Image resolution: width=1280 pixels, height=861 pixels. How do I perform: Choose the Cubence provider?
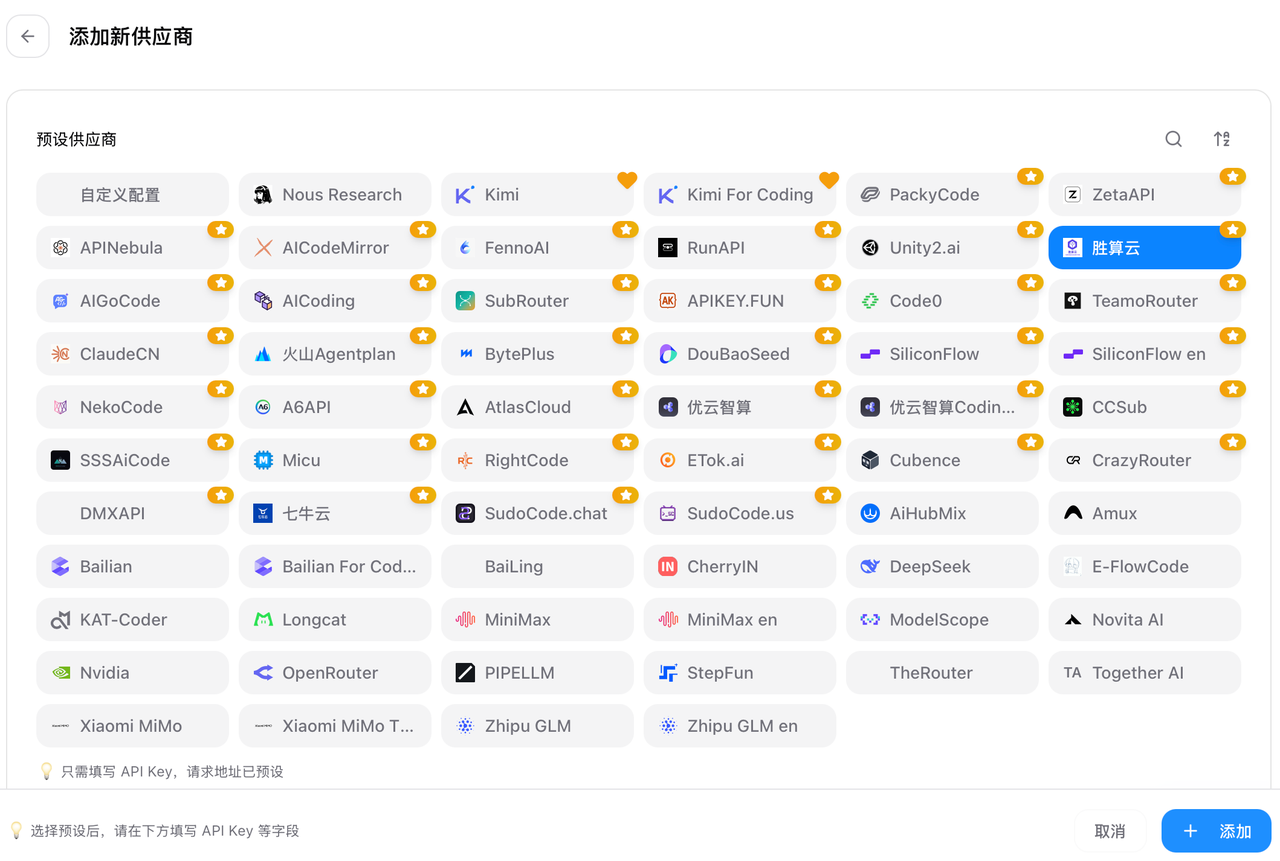pyautogui.click(x=942, y=460)
